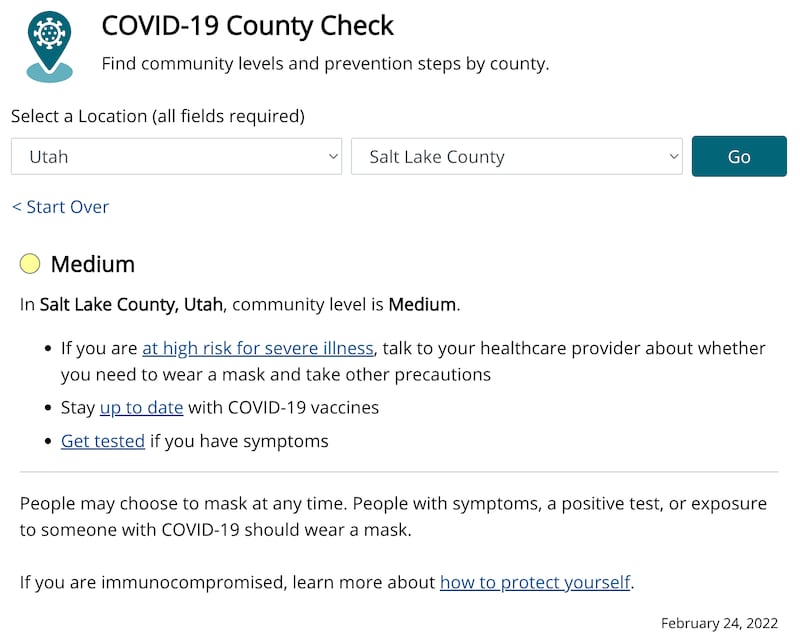Open the state selection dropdown showing Utah
Screen dimensions: 800x638
click(x=176, y=156)
